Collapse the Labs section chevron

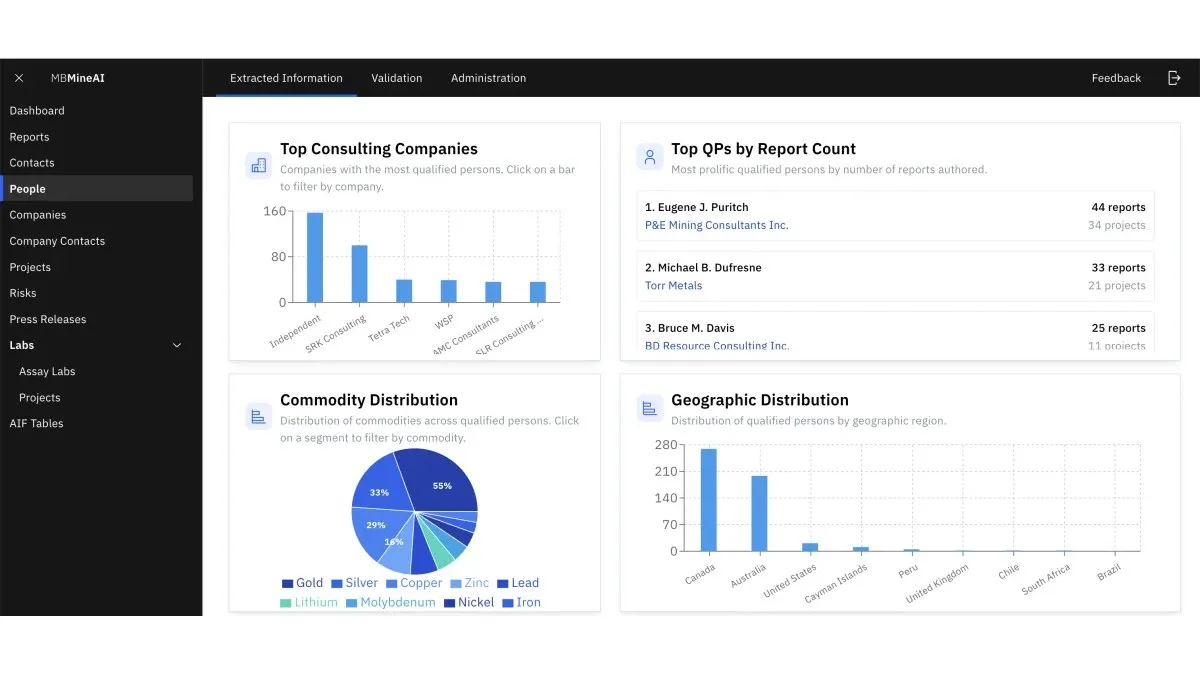tap(177, 345)
